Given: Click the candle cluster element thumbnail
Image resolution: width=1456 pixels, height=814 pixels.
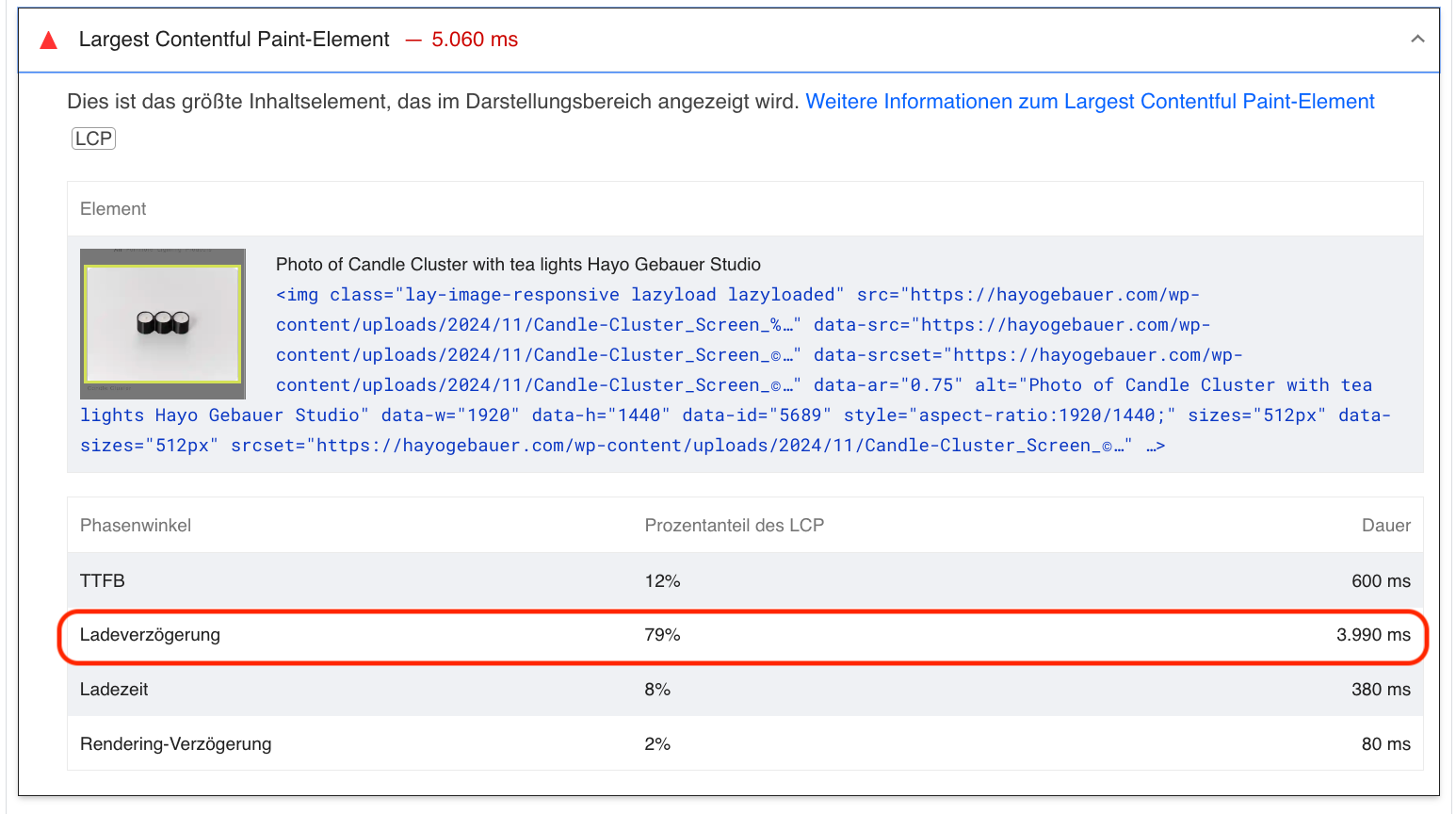Looking at the screenshot, I should [163, 323].
